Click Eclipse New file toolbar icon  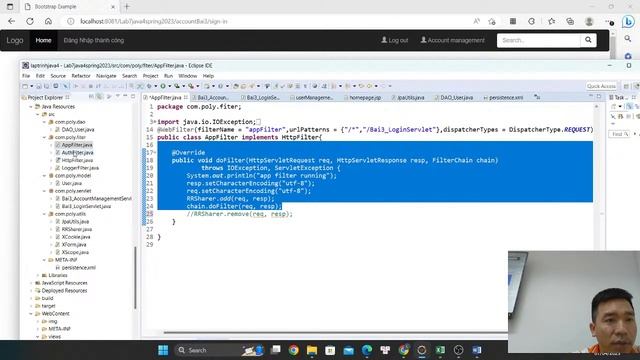[x=25, y=86]
